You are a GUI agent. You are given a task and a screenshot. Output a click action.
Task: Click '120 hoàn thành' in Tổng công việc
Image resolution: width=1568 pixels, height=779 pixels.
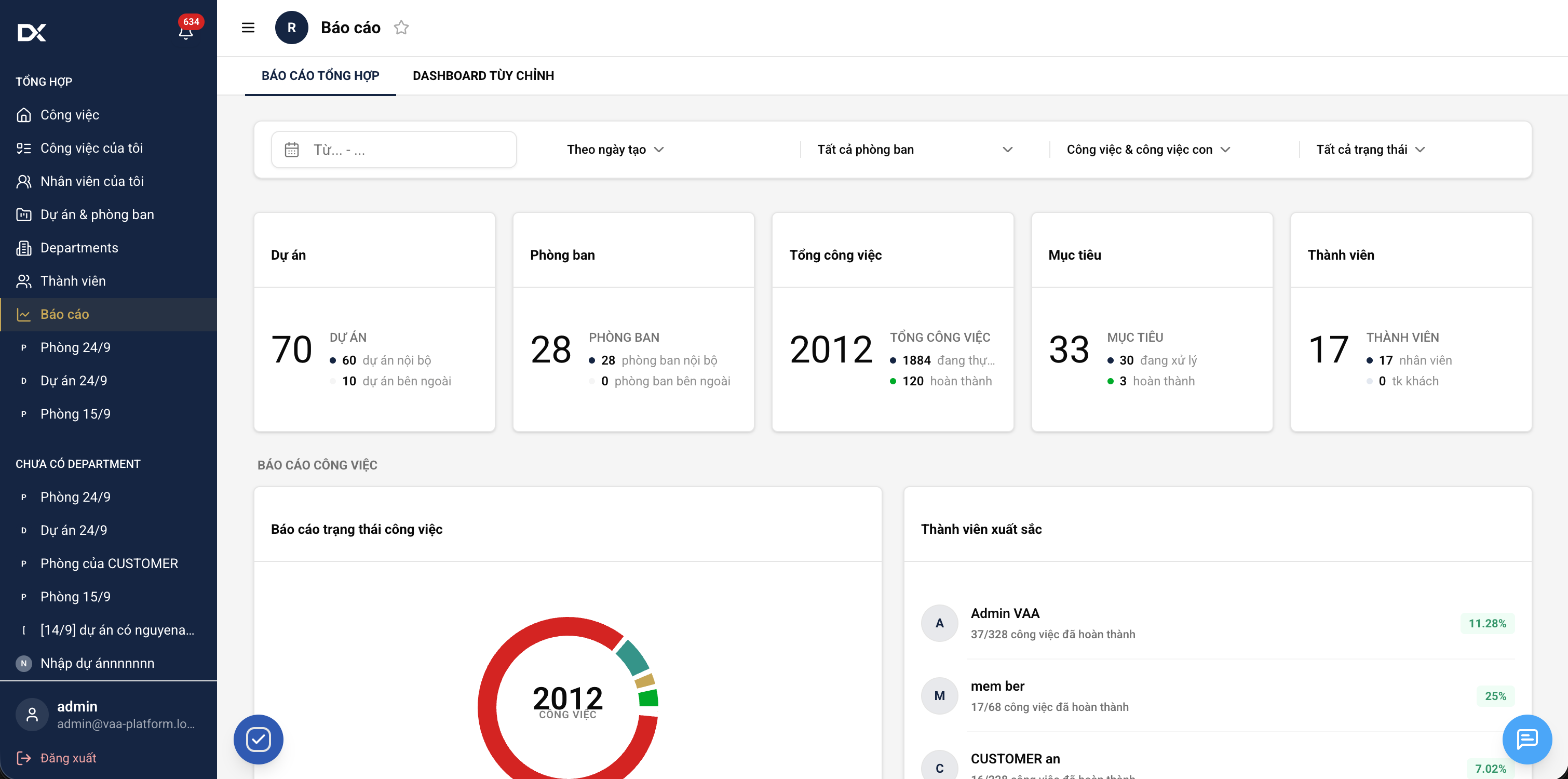[x=941, y=381]
